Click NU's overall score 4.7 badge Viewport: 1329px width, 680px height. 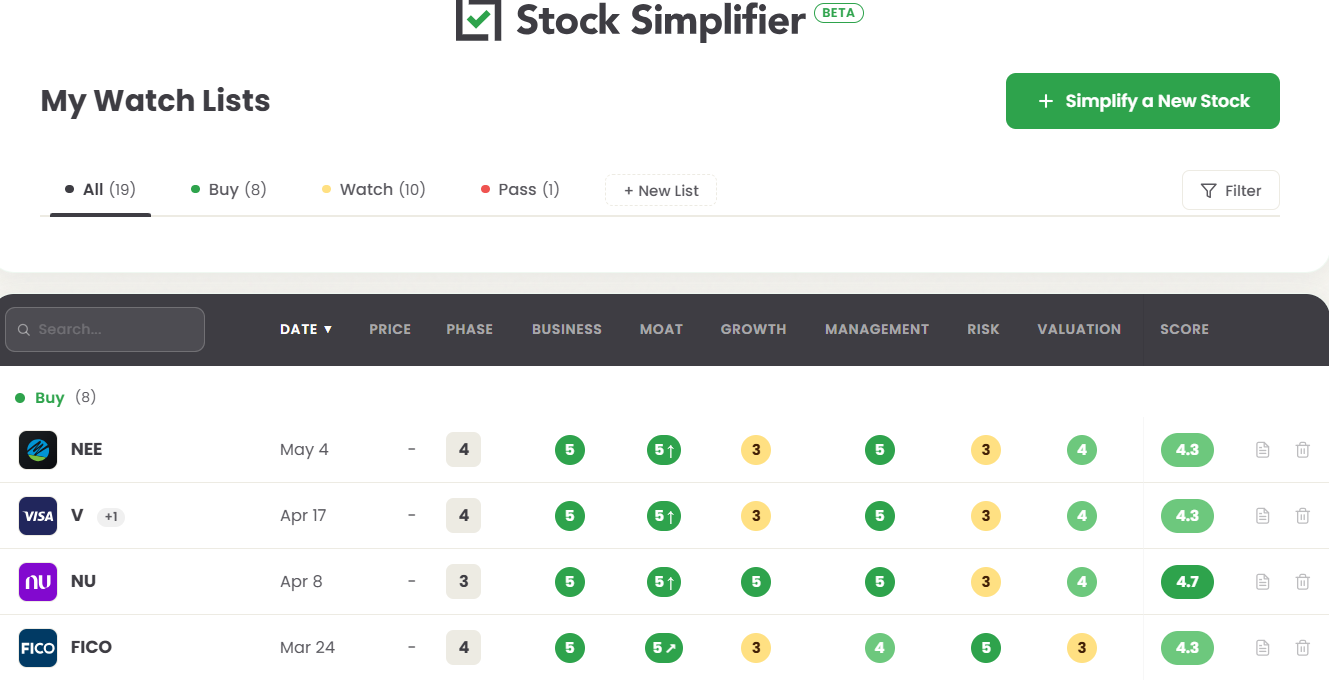tap(1187, 582)
